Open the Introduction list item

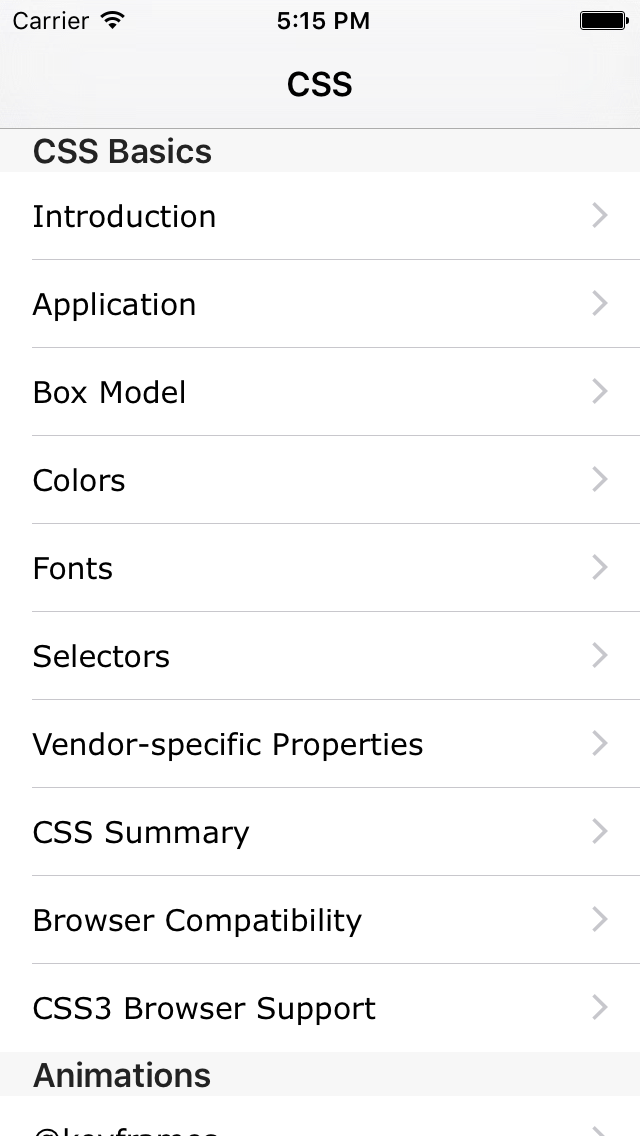[x=320, y=215]
